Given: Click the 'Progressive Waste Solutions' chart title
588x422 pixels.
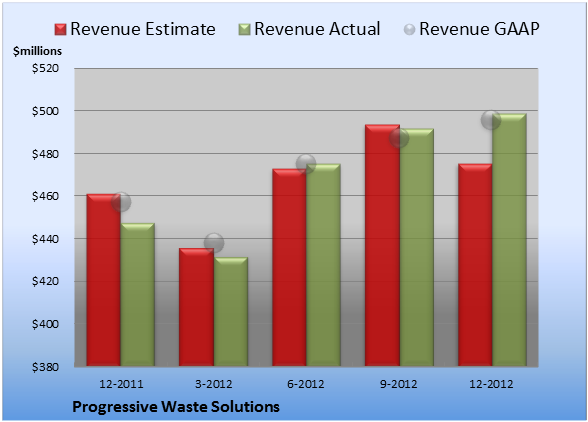Looking at the screenshot, I should pos(176,407).
